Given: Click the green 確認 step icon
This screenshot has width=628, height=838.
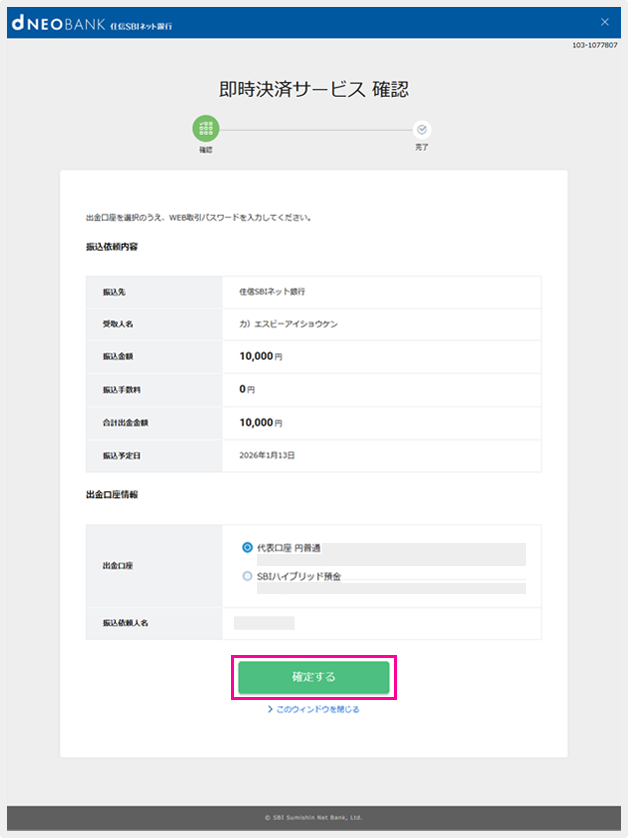Looking at the screenshot, I should 206,129.
